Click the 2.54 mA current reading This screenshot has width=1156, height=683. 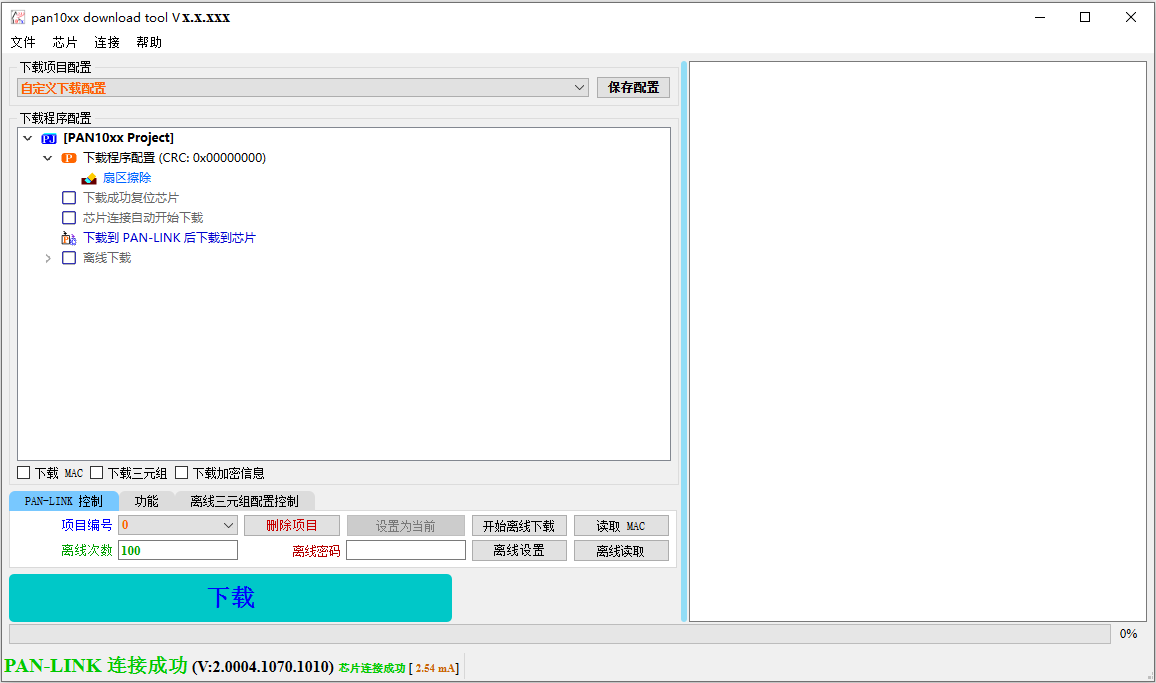click(x=435, y=668)
